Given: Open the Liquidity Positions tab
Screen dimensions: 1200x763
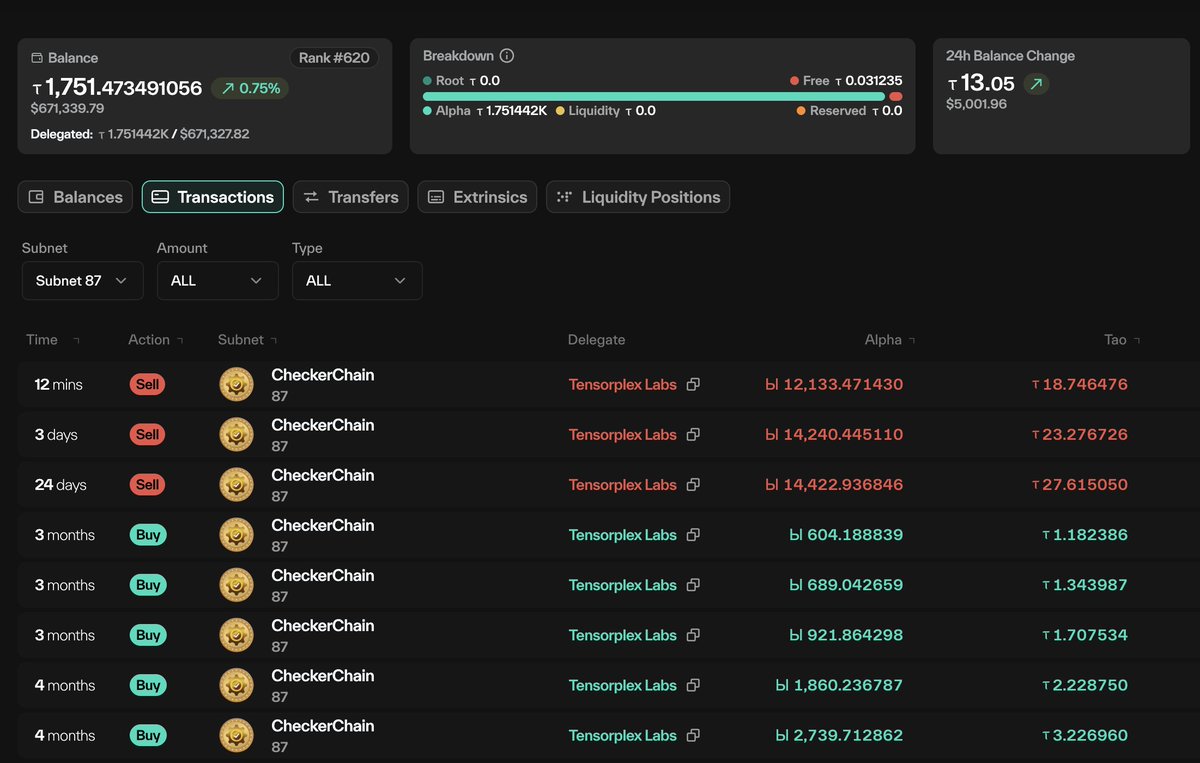Looking at the screenshot, I should 638,197.
